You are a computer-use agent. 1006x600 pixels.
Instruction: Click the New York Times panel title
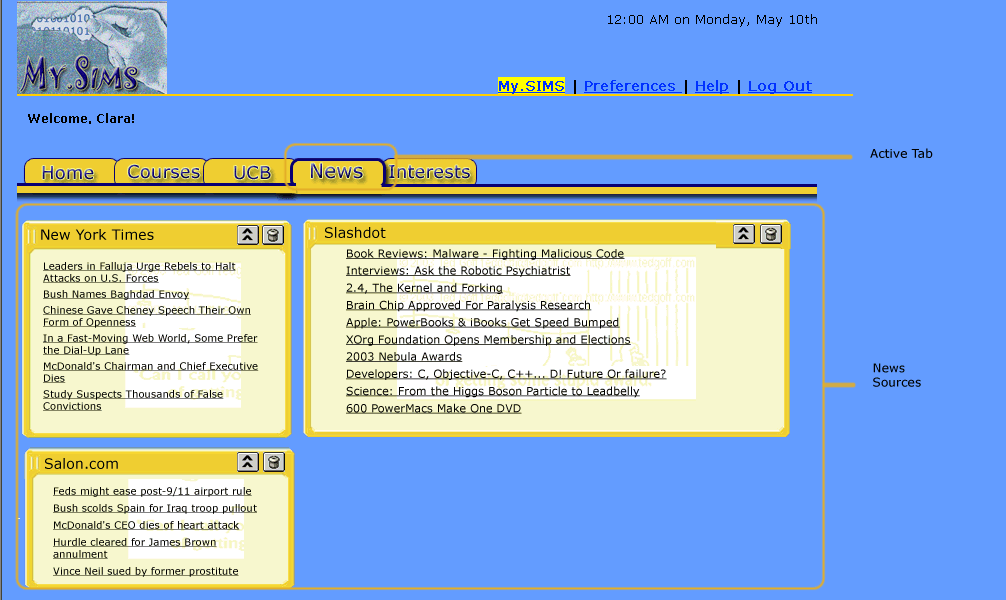[97, 235]
